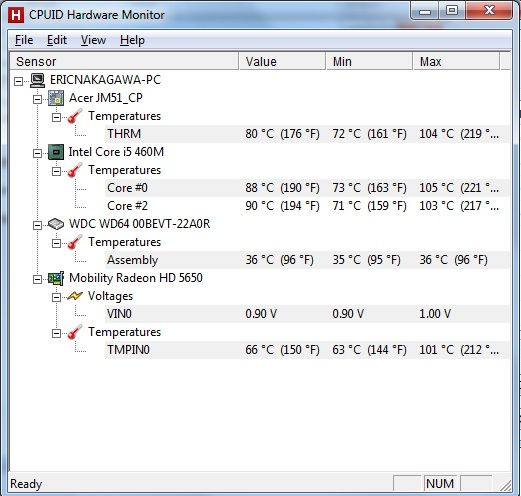Viewport: 521px width, 496px height.
Task: Click VIN0 max value 1.00 V
Action: [435, 314]
